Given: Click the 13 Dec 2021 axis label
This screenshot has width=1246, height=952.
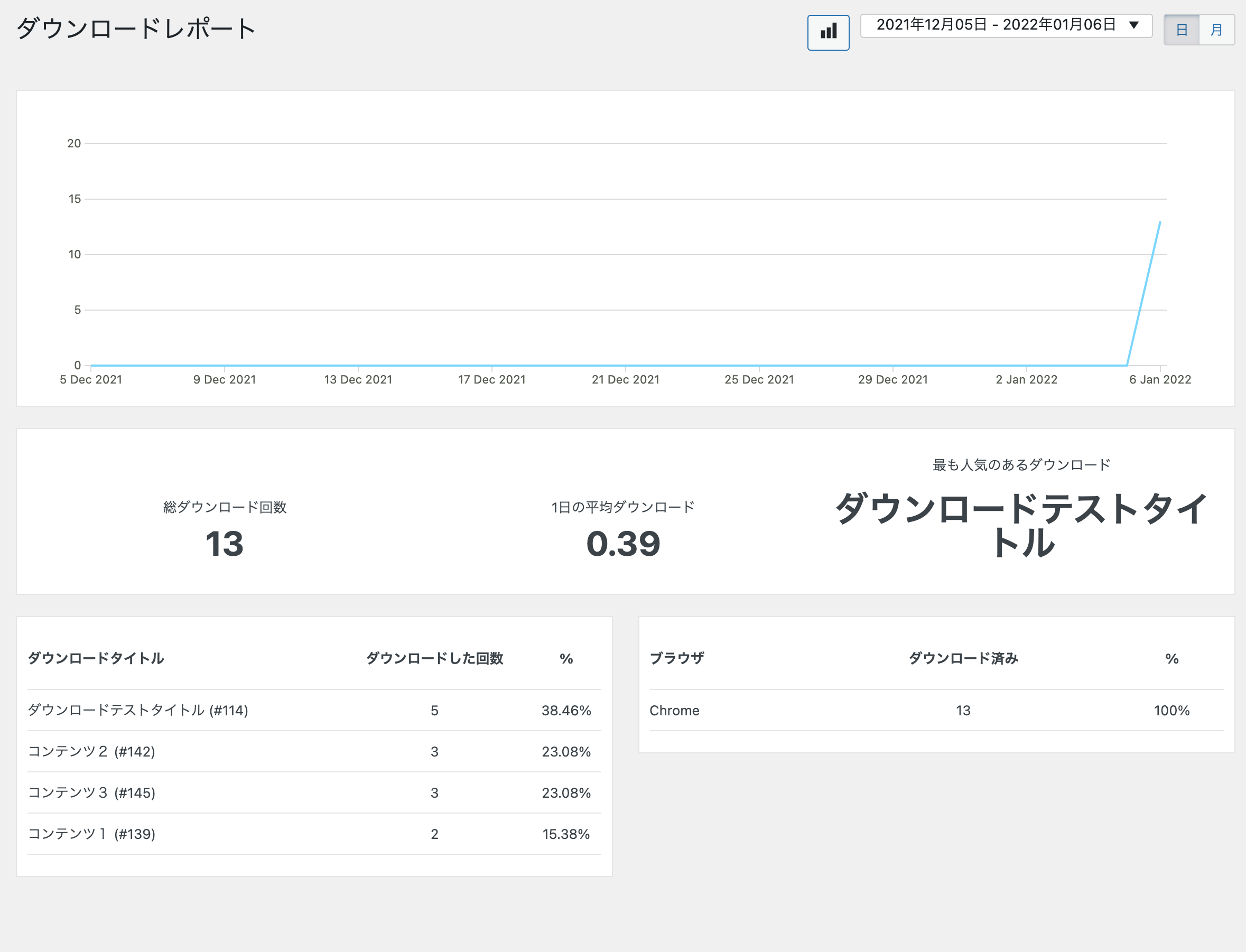Looking at the screenshot, I should click(x=358, y=380).
